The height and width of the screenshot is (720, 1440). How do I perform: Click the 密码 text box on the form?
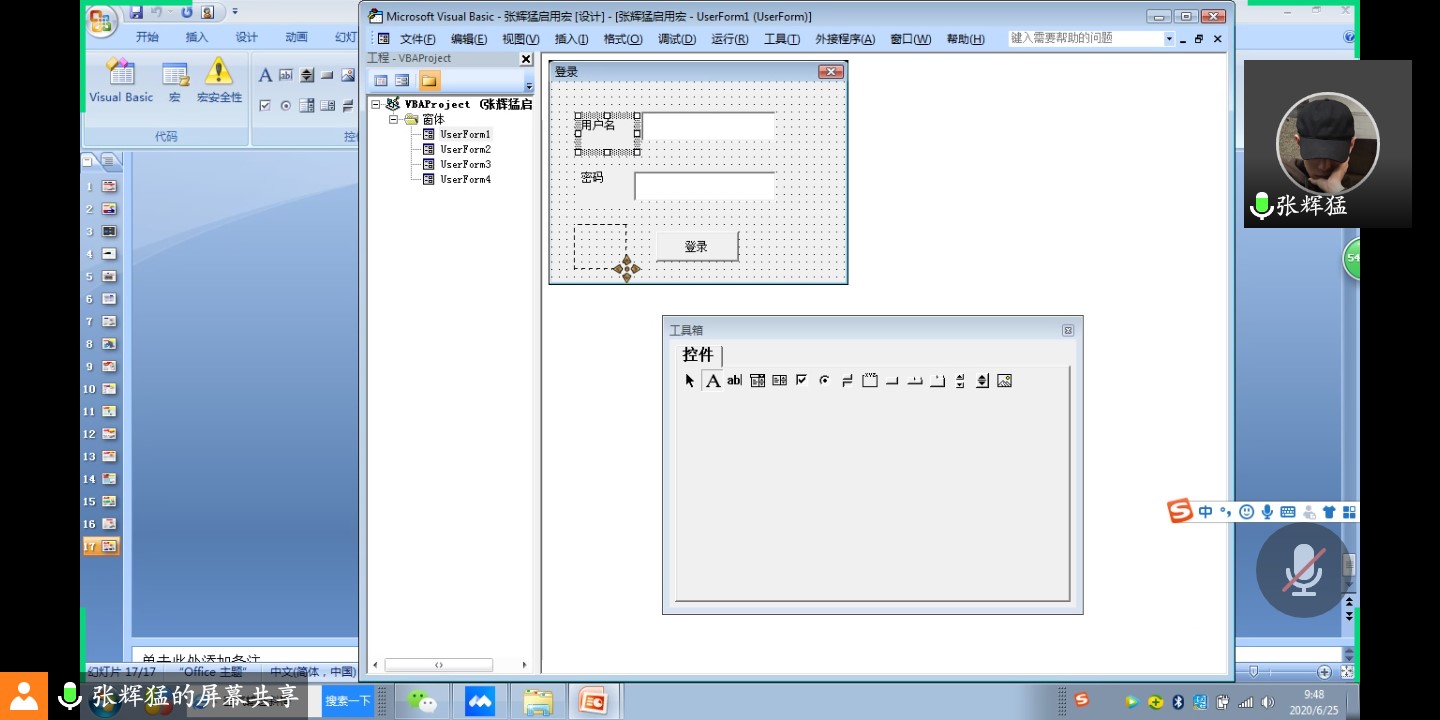click(x=705, y=186)
